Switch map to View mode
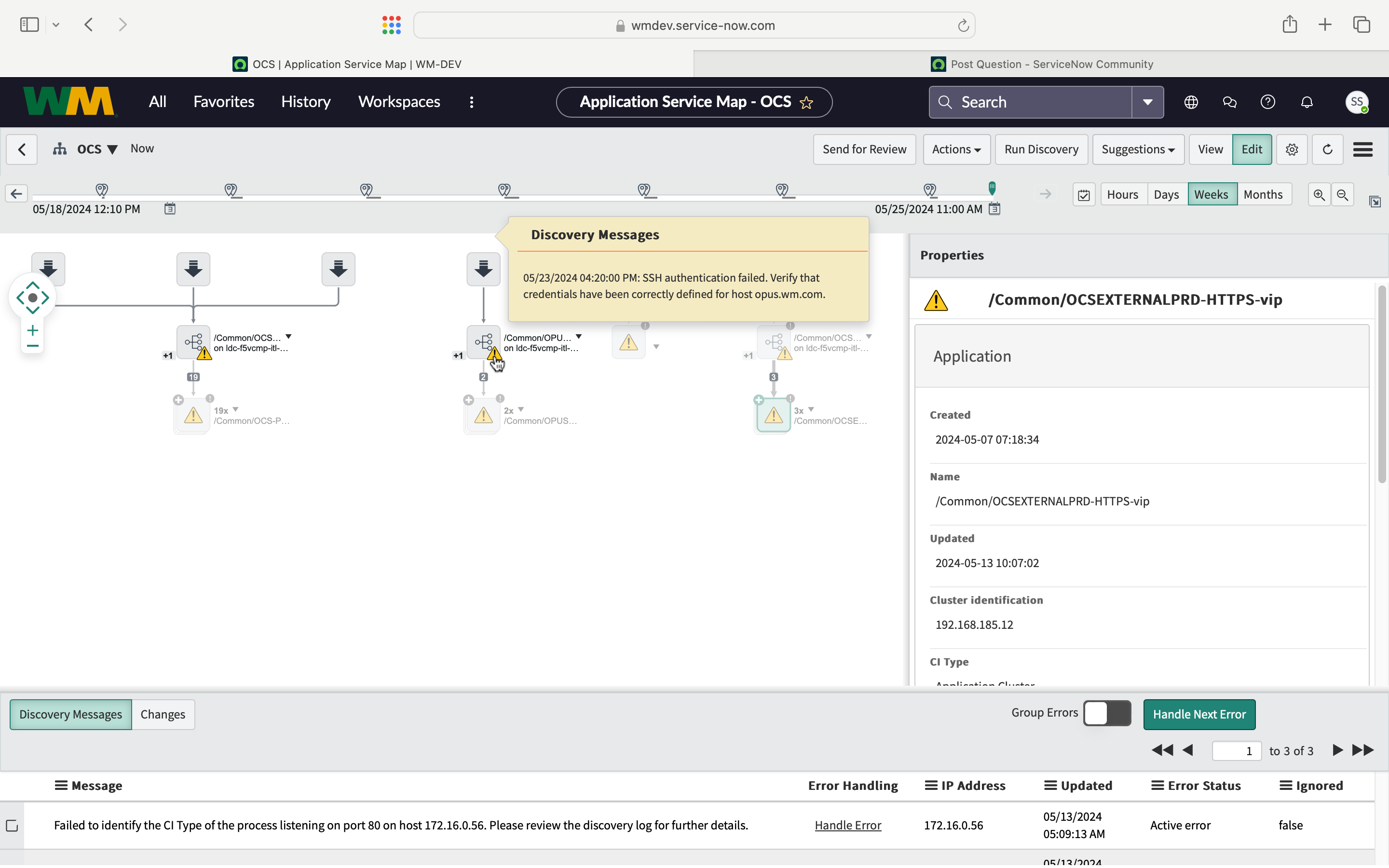This screenshot has height=868, width=1389. [1211, 149]
